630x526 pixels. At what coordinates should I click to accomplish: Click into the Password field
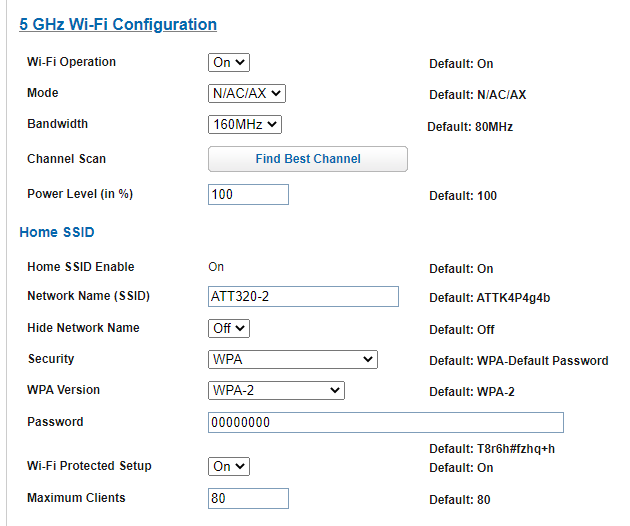(386, 423)
